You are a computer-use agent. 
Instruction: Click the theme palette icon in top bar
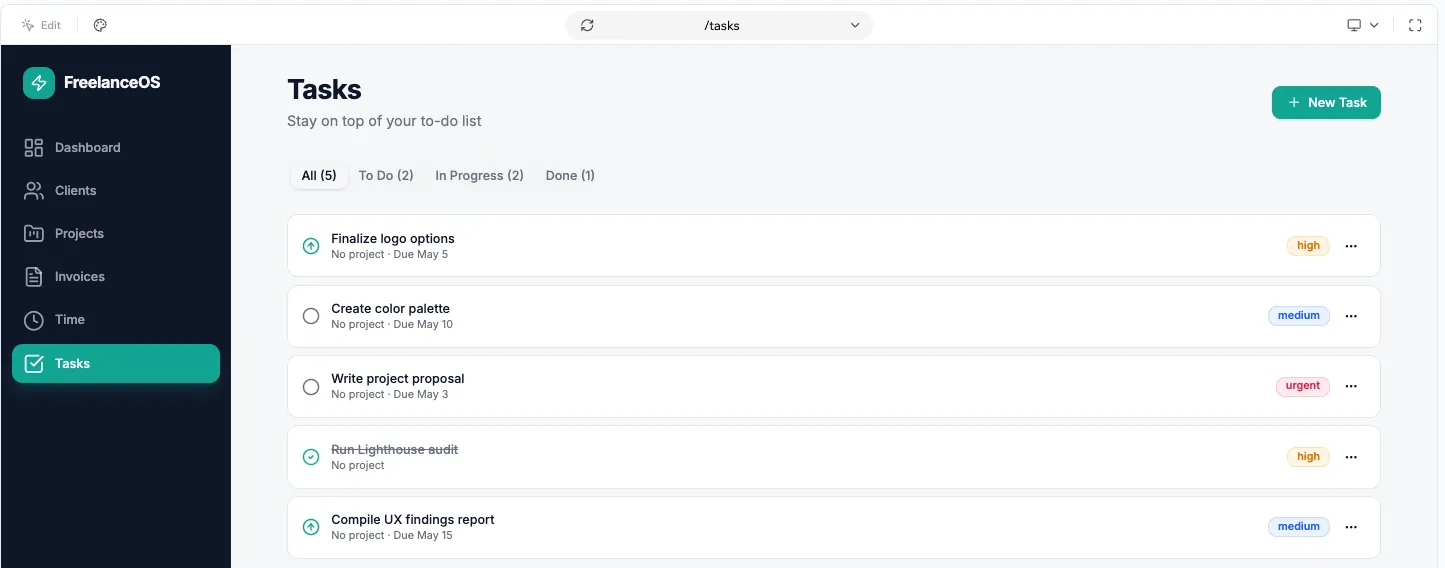(x=100, y=25)
